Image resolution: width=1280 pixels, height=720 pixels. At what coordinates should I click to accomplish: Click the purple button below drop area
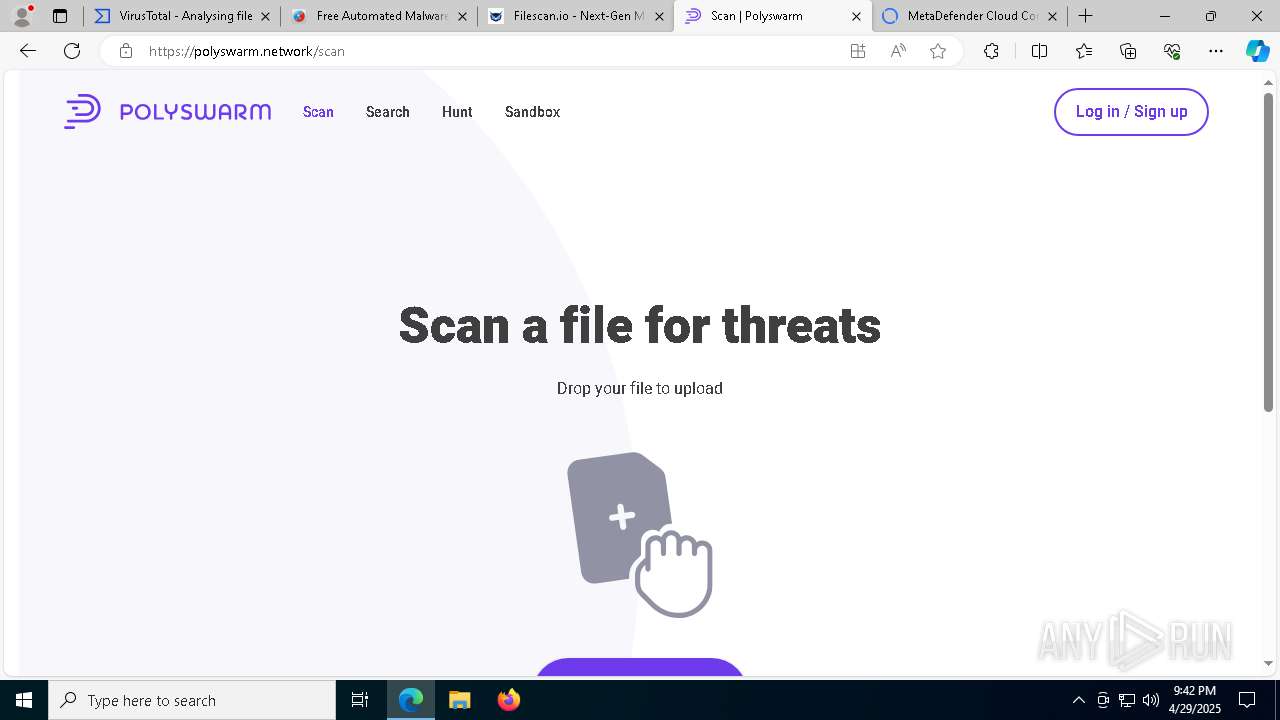(640, 666)
